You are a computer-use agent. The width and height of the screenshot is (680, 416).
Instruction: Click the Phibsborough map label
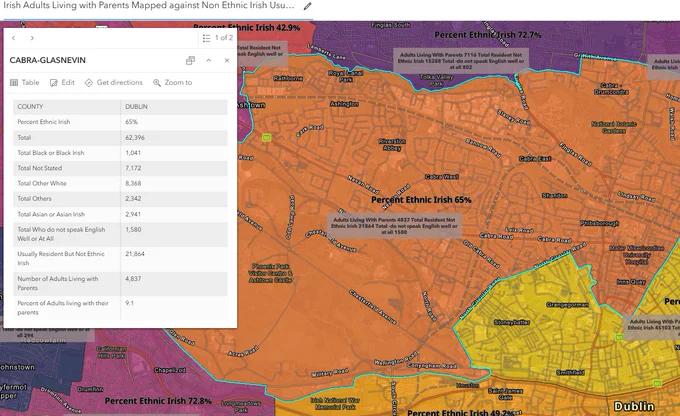[x=599, y=223]
